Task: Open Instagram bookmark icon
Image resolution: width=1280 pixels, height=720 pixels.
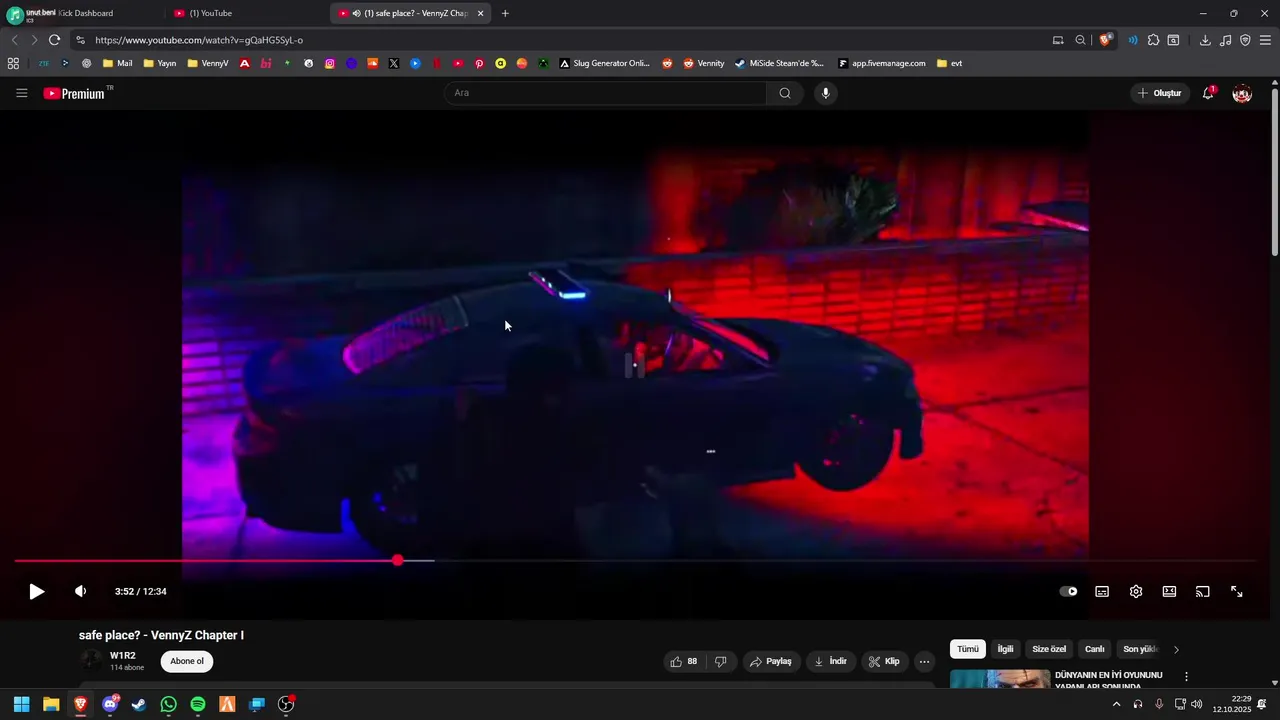Action: click(x=330, y=63)
